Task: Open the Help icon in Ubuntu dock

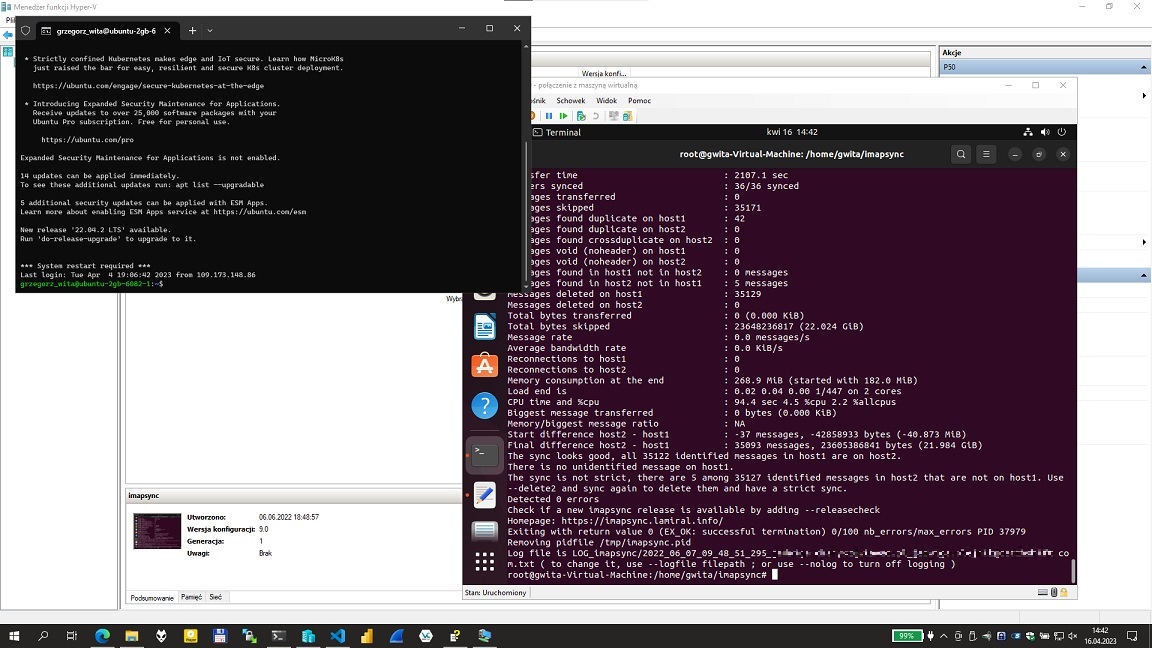Action: (485, 405)
